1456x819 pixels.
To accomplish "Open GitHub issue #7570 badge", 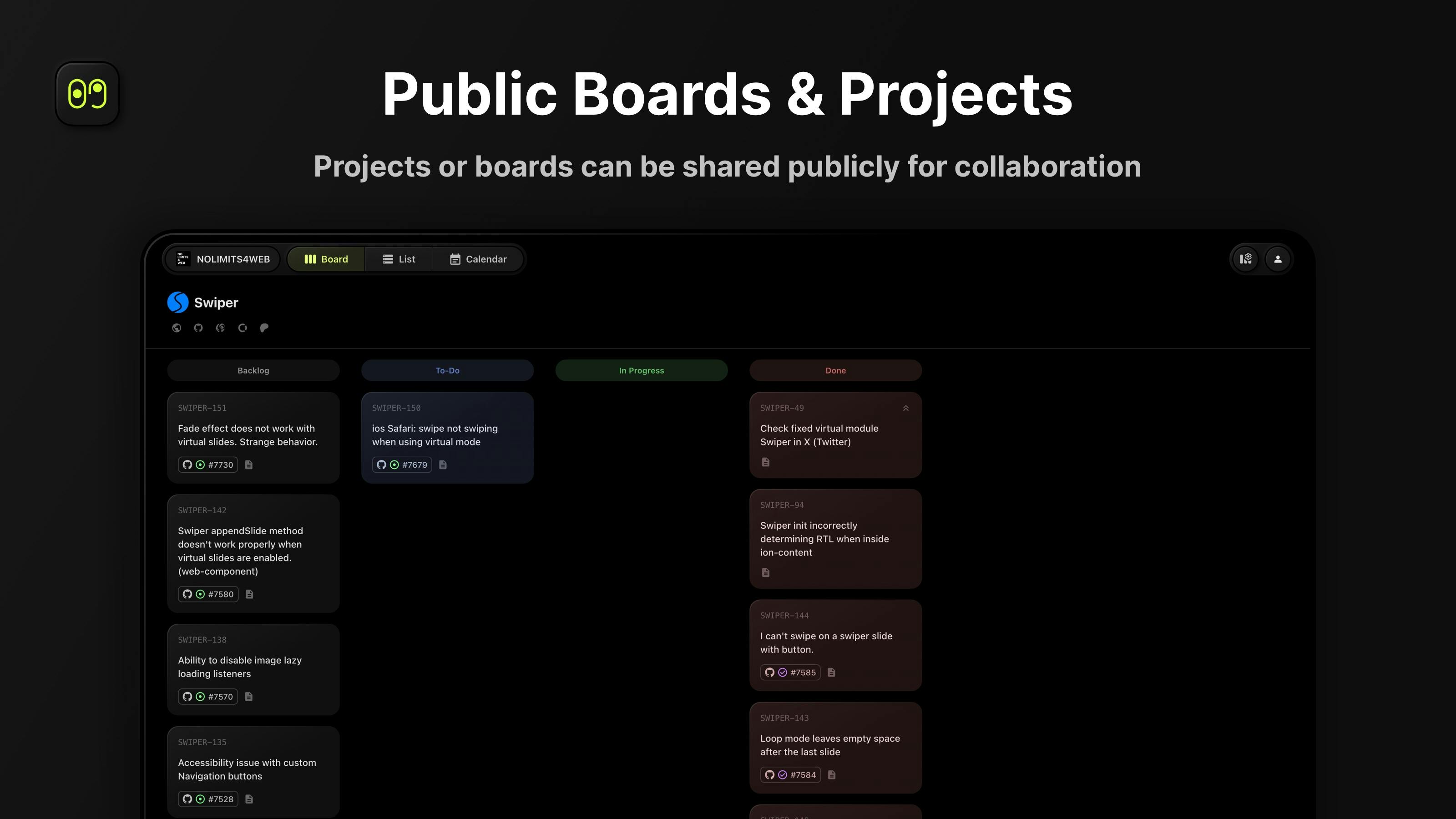I will 207,696.
